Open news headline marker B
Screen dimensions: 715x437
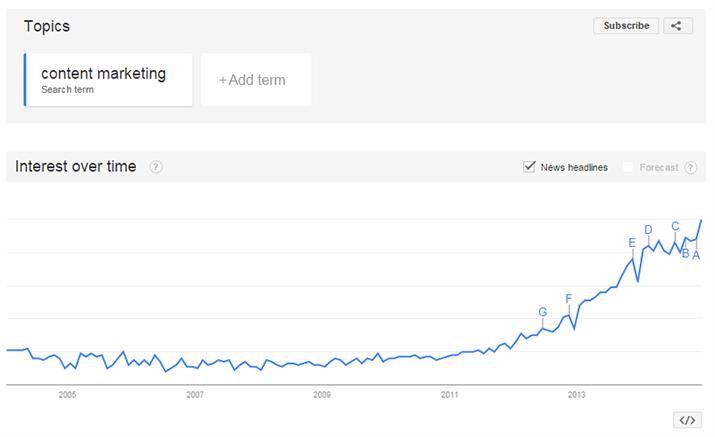click(685, 254)
